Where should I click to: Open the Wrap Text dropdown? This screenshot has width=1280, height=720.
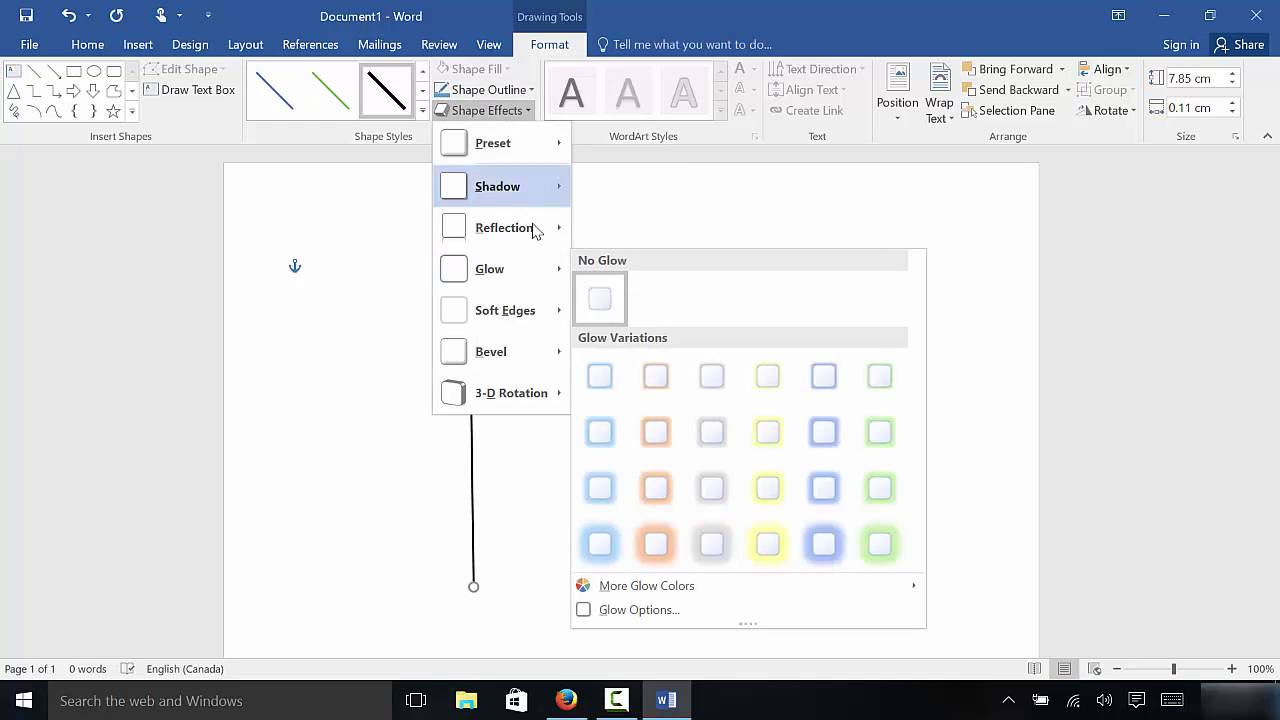pos(939,94)
